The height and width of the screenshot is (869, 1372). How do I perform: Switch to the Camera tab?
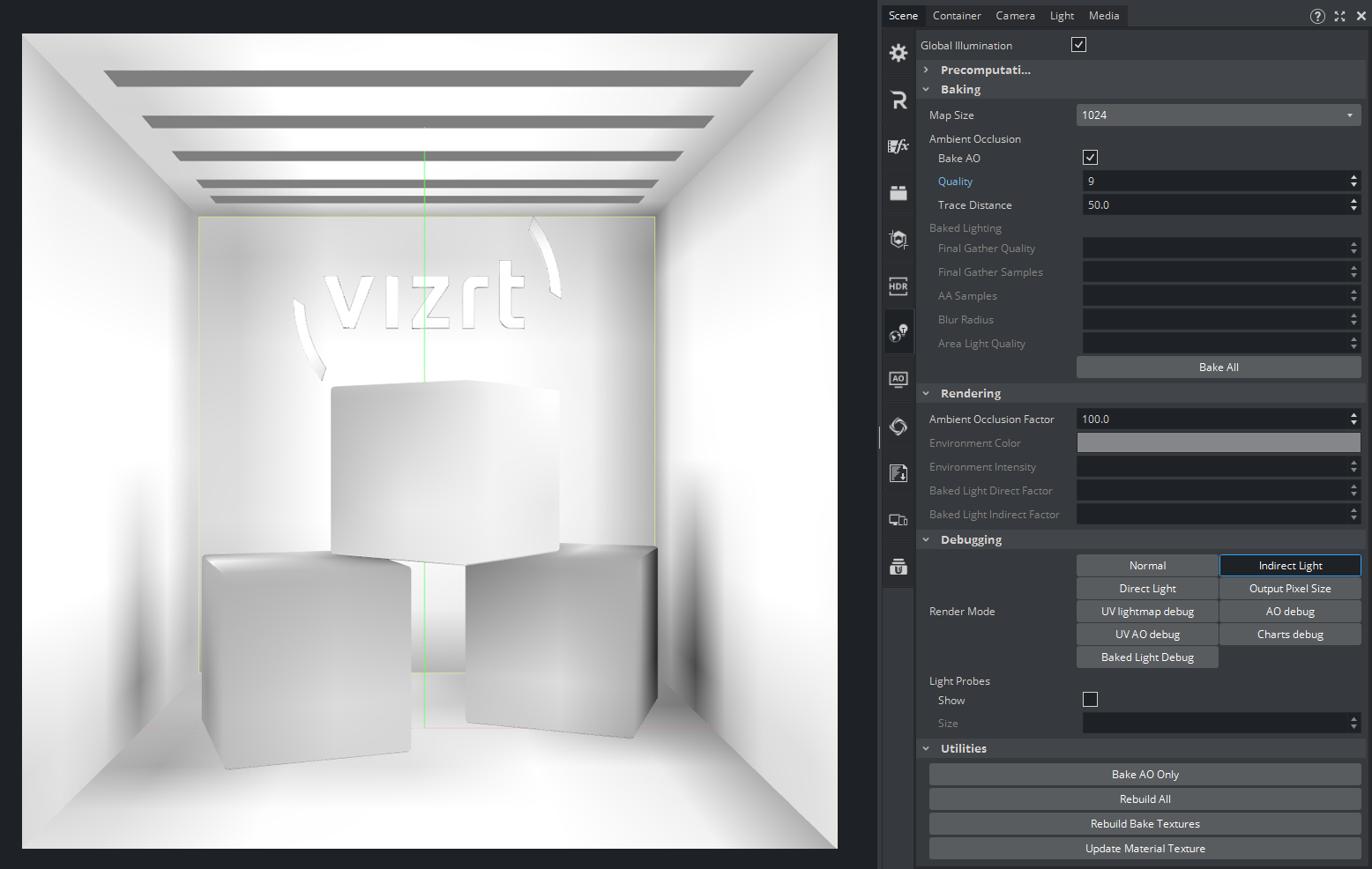click(1015, 16)
